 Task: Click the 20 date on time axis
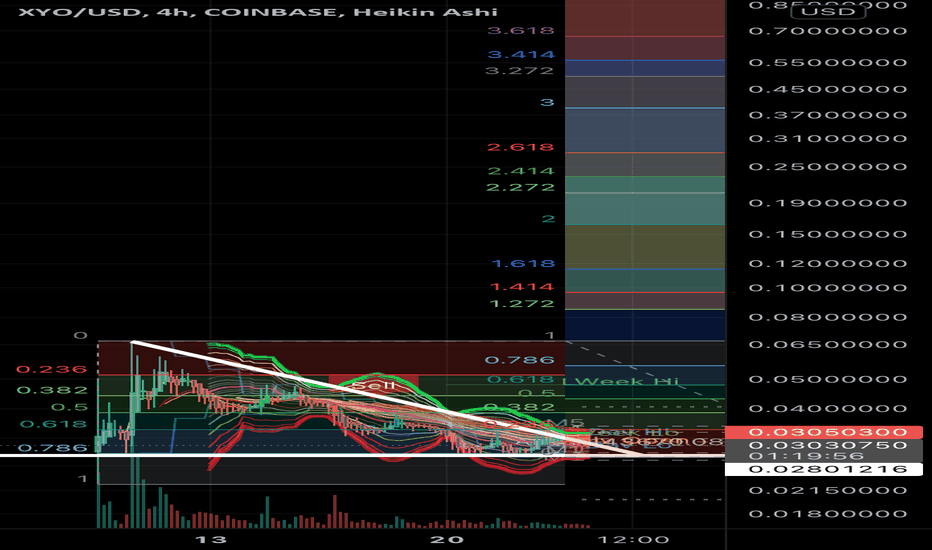446,540
